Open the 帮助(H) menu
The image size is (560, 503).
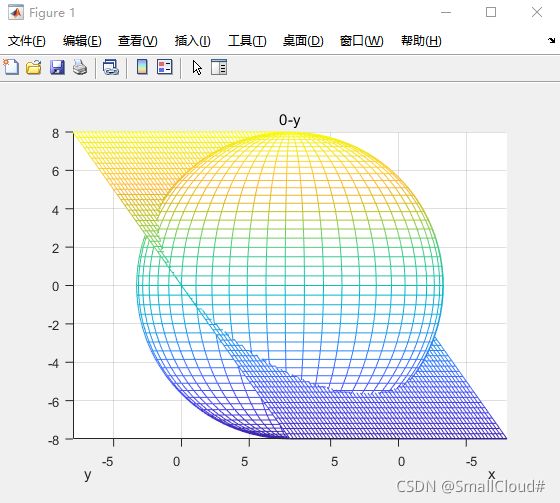tap(421, 41)
